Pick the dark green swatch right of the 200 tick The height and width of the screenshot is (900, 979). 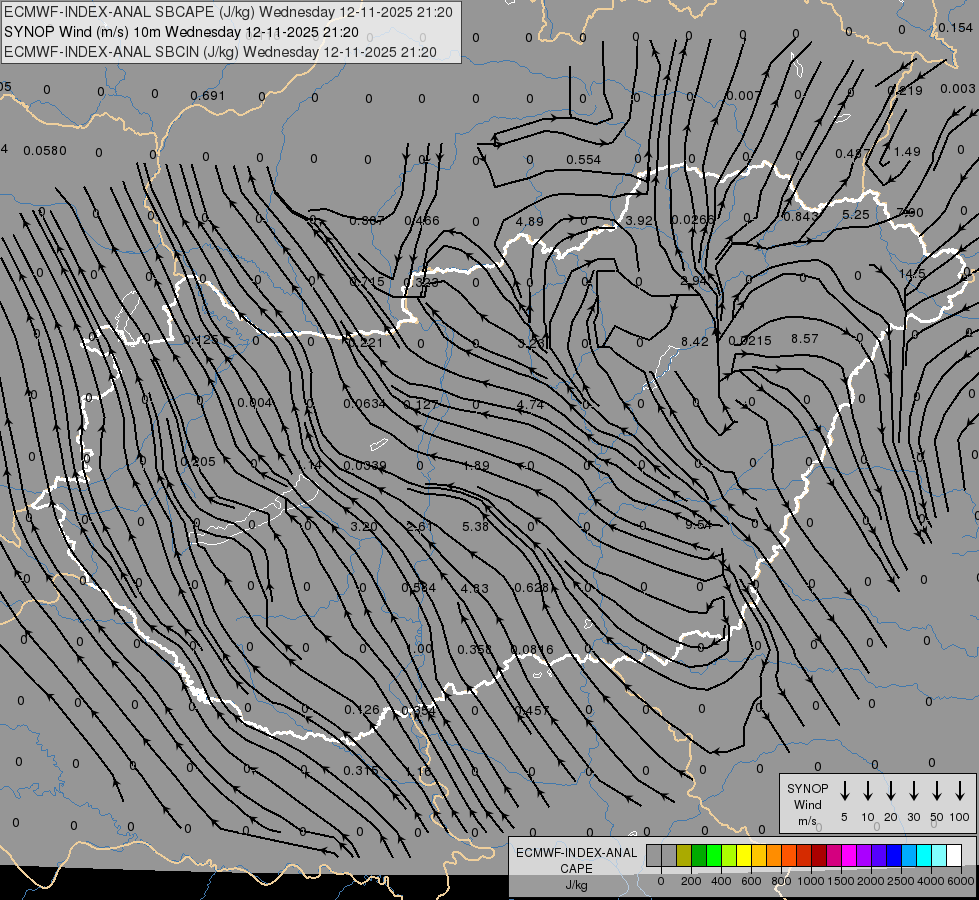(699, 855)
